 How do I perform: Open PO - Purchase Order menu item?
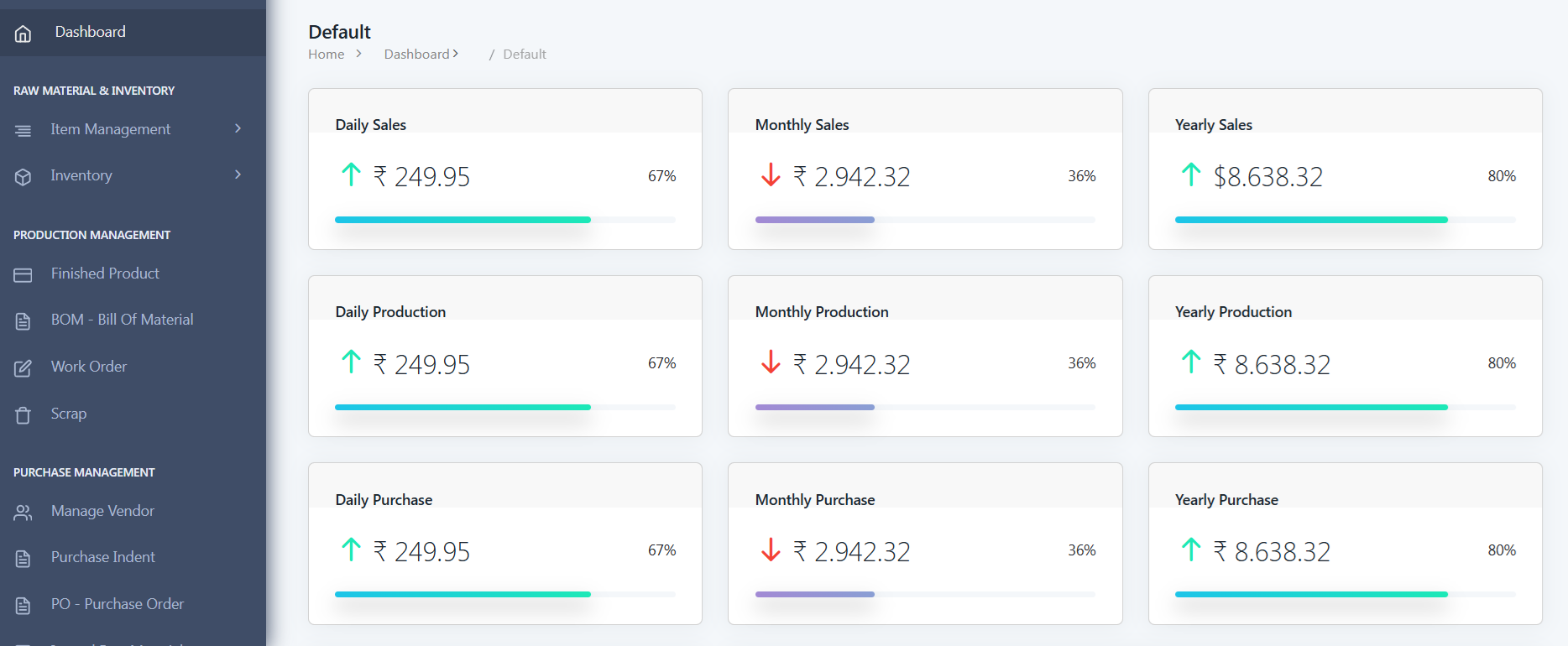117,604
